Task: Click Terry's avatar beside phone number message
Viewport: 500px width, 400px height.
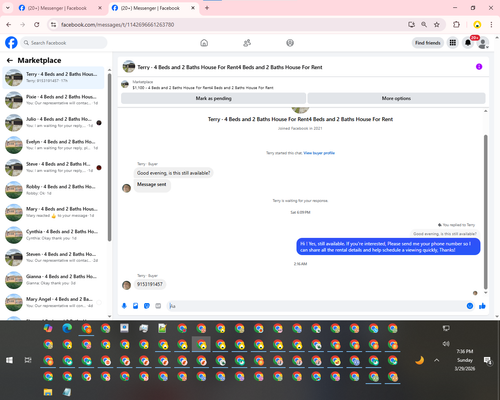Action: click(x=126, y=285)
